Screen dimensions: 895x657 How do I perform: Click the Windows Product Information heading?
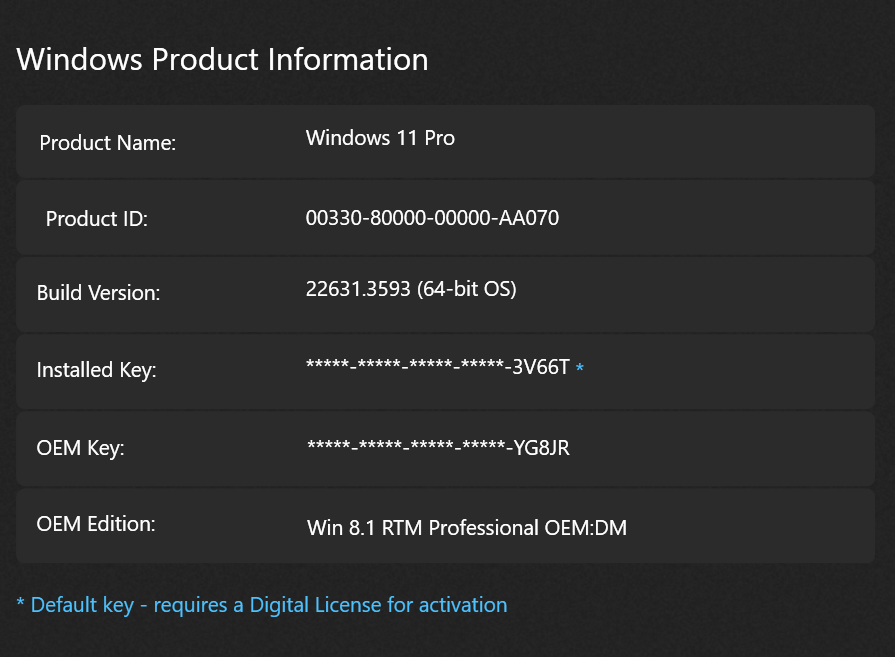click(222, 60)
